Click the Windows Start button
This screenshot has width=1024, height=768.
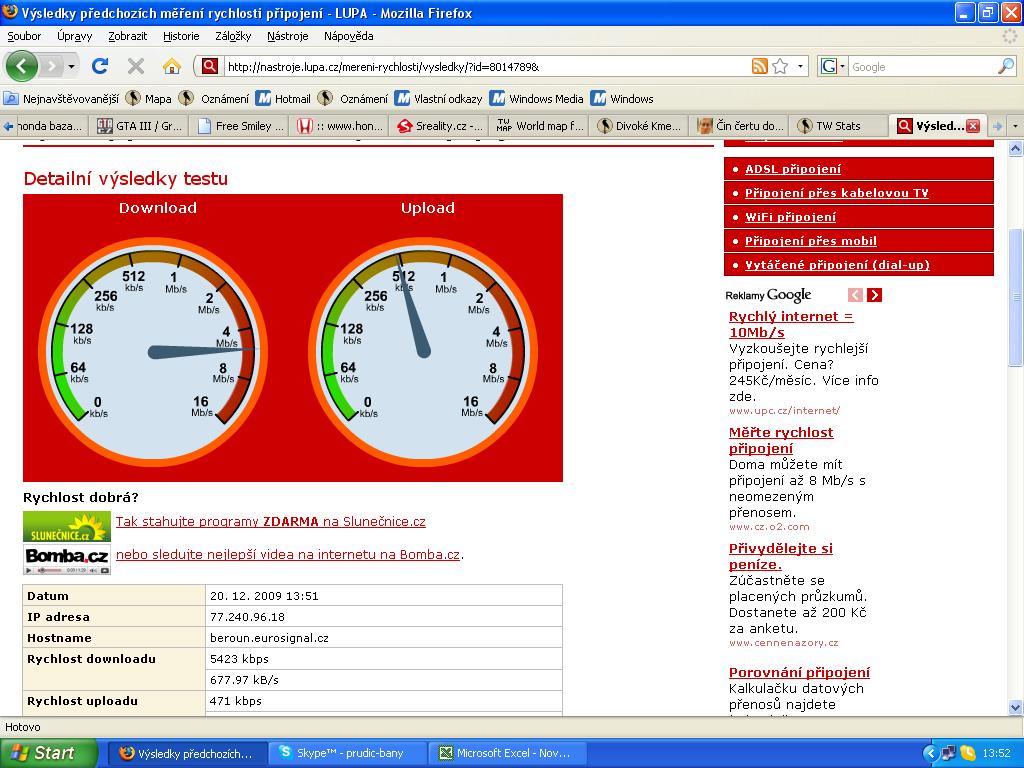pos(48,753)
